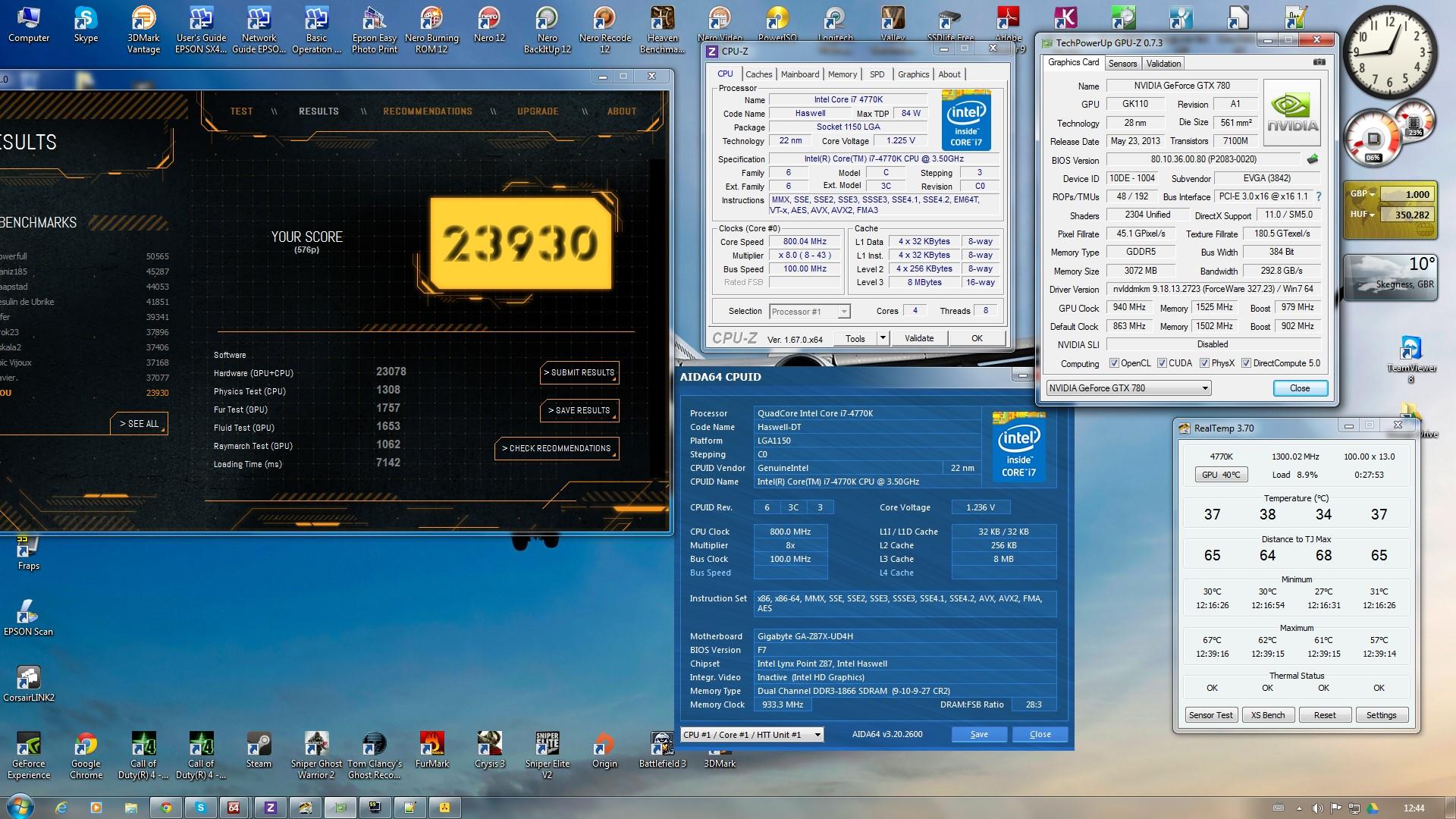
Task: Open the Windows Start menu orb
Action: 19,807
